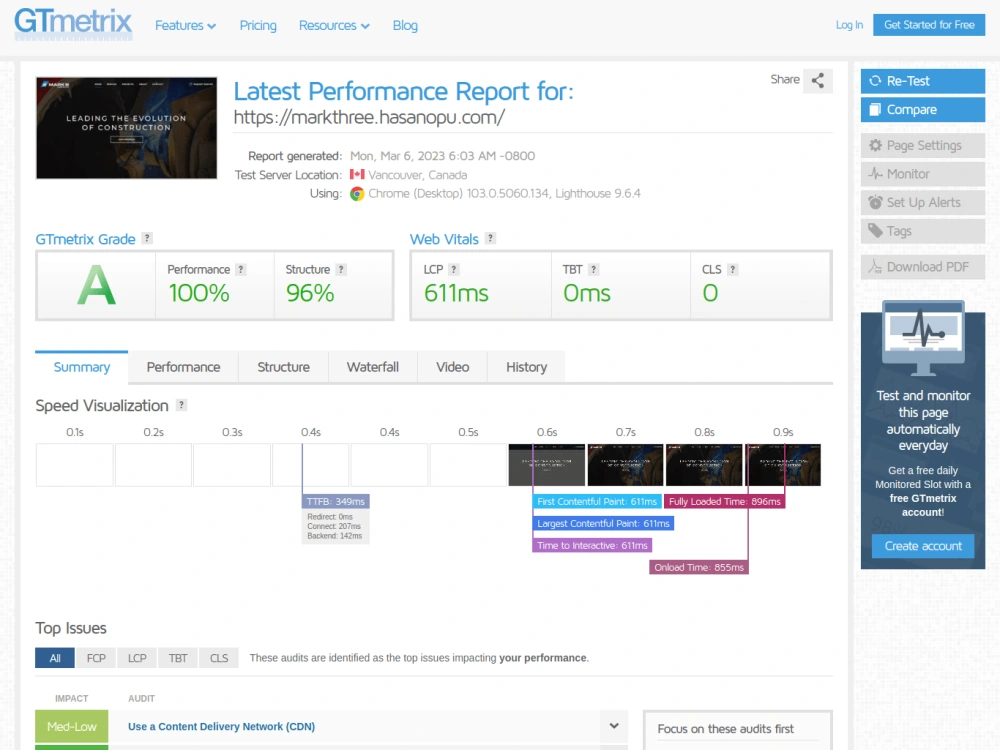
Task: Click the website screenshot thumbnail
Action: point(126,128)
